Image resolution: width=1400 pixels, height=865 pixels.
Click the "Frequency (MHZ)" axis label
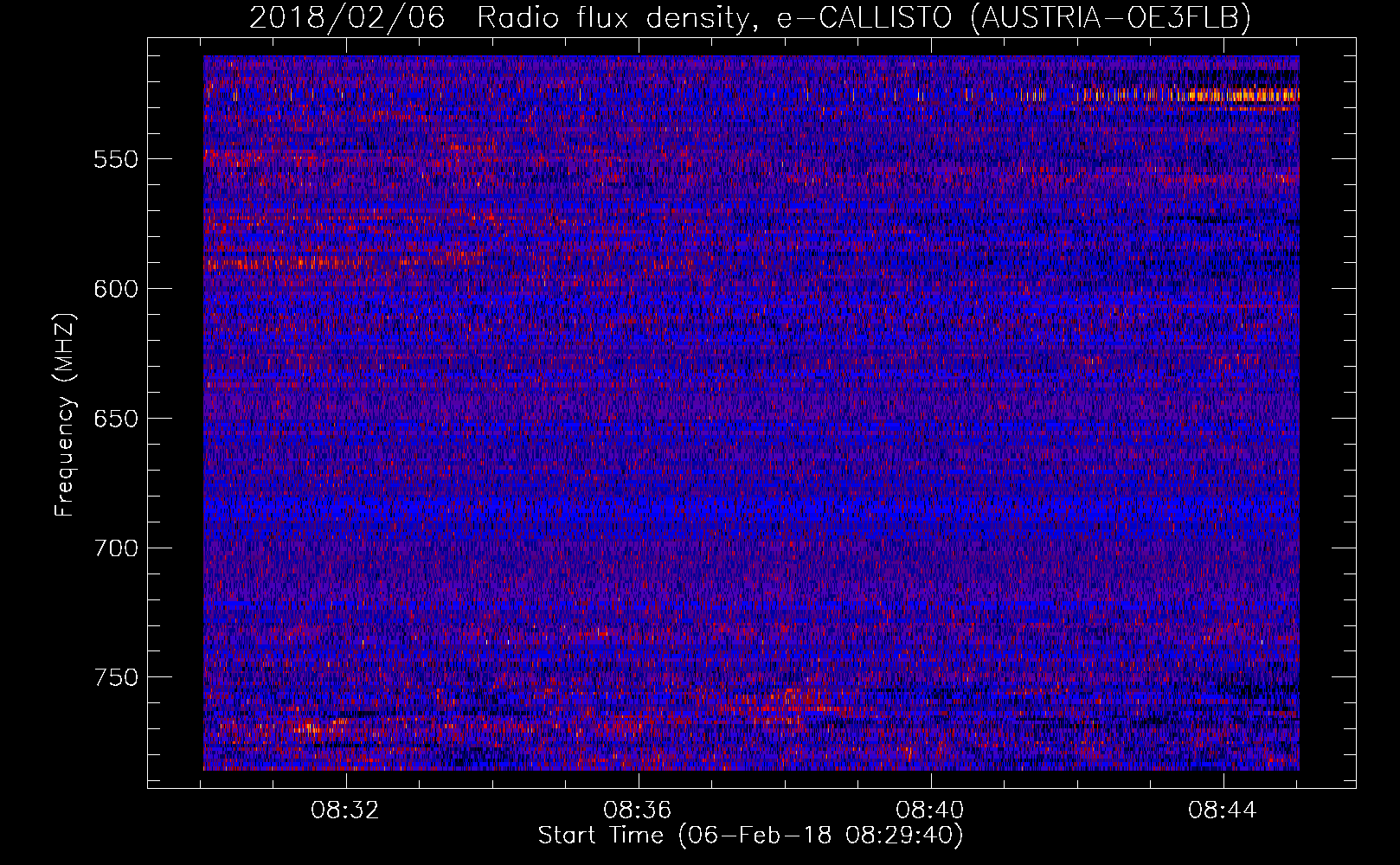[x=64, y=414]
